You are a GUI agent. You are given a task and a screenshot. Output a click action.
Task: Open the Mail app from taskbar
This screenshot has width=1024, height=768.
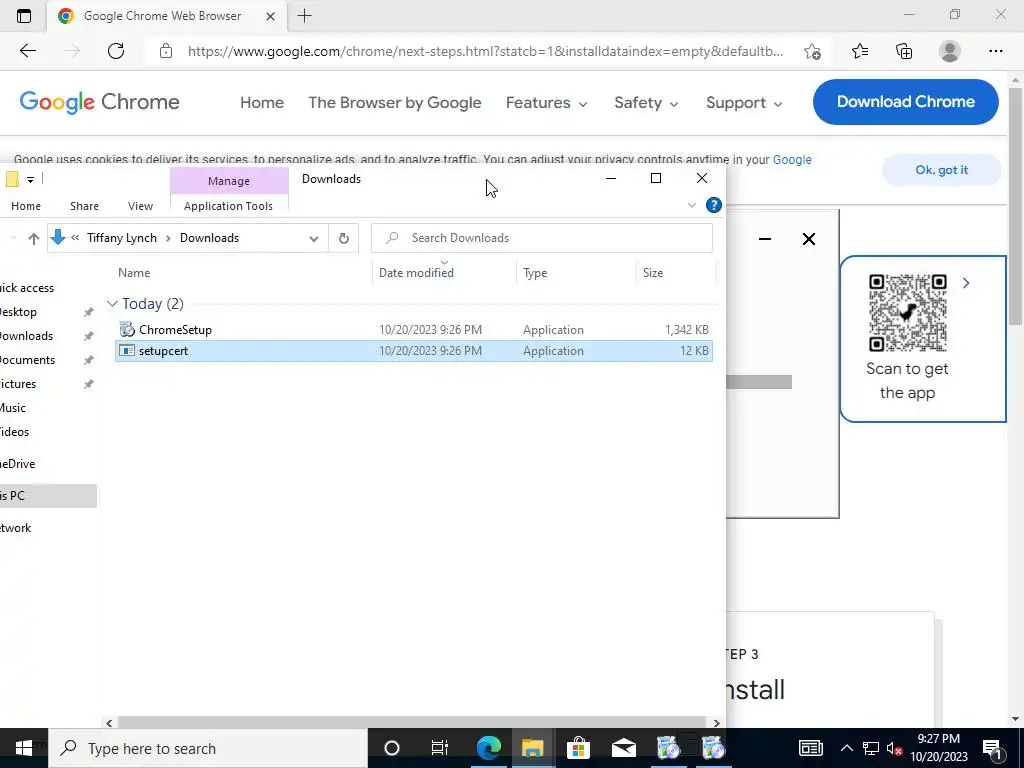pos(624,748)
